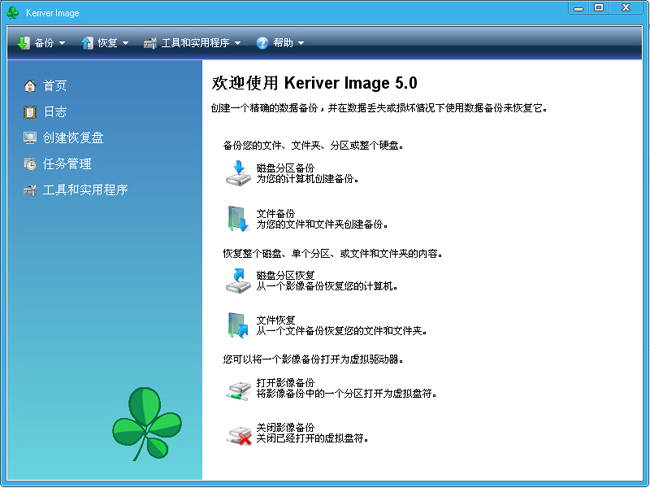
Task: Open the 备份 menu in toolbar
Action: [x=41, y=42]
